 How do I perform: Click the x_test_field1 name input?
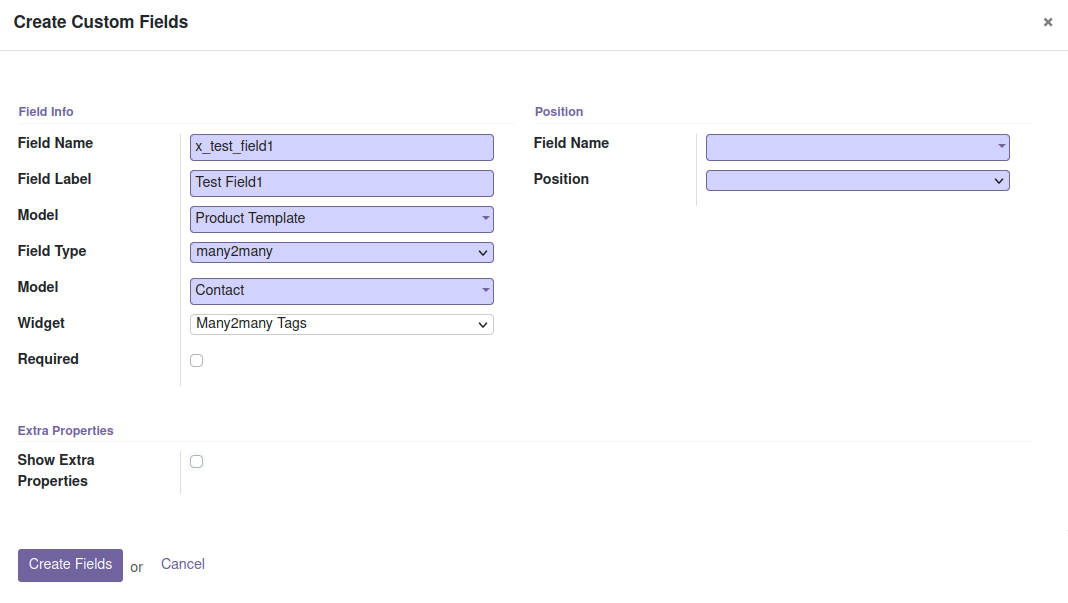(x=341, y=147)
